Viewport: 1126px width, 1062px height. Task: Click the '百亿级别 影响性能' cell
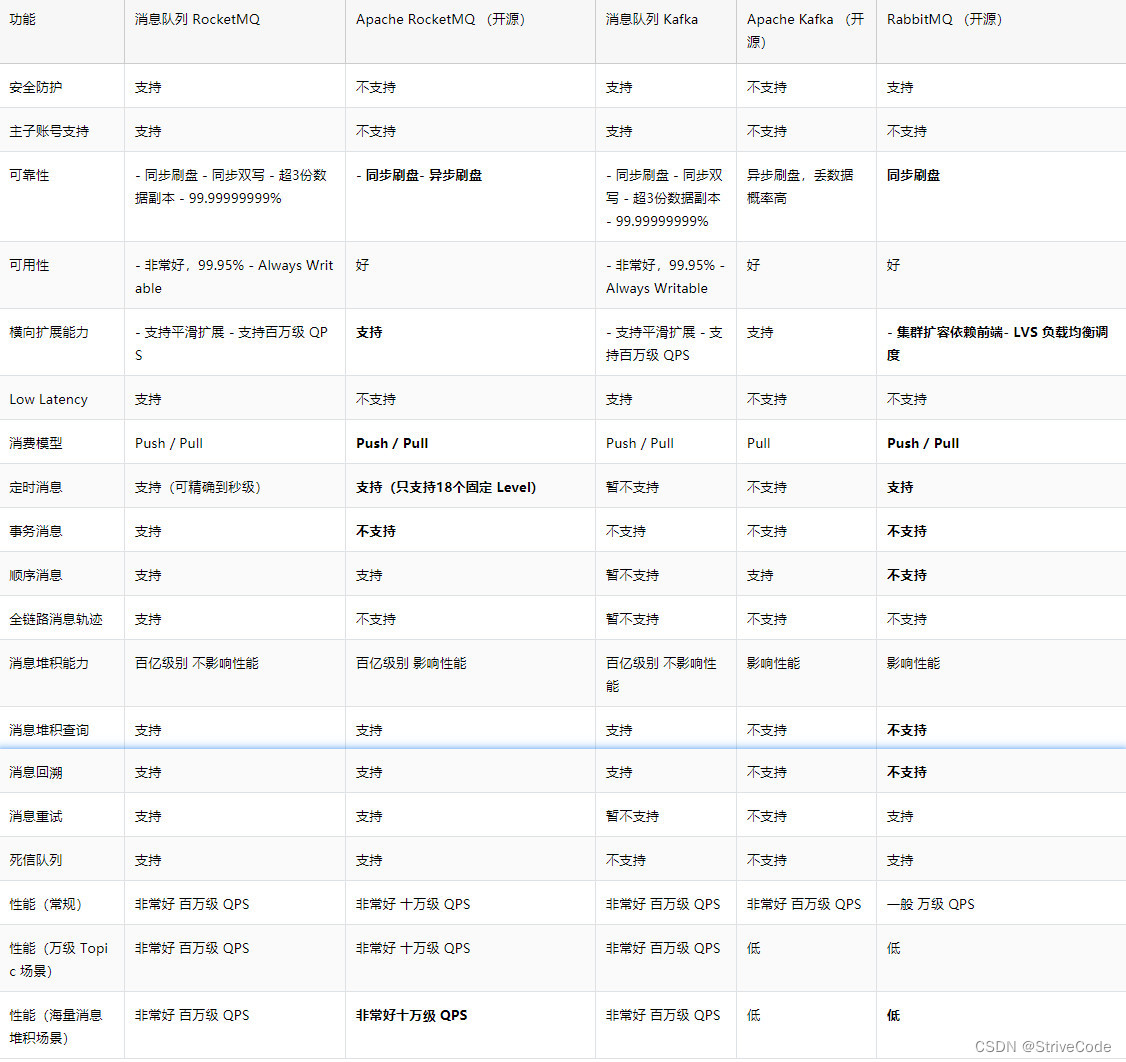tap(411, 663)
